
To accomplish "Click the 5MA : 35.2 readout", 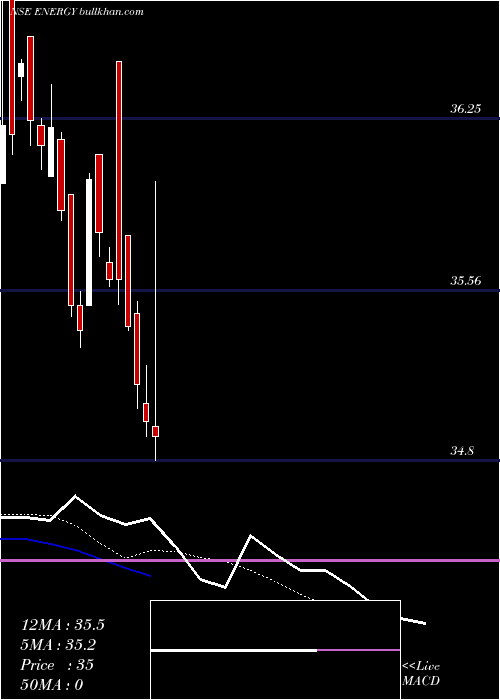I will (x=58, y=645).
